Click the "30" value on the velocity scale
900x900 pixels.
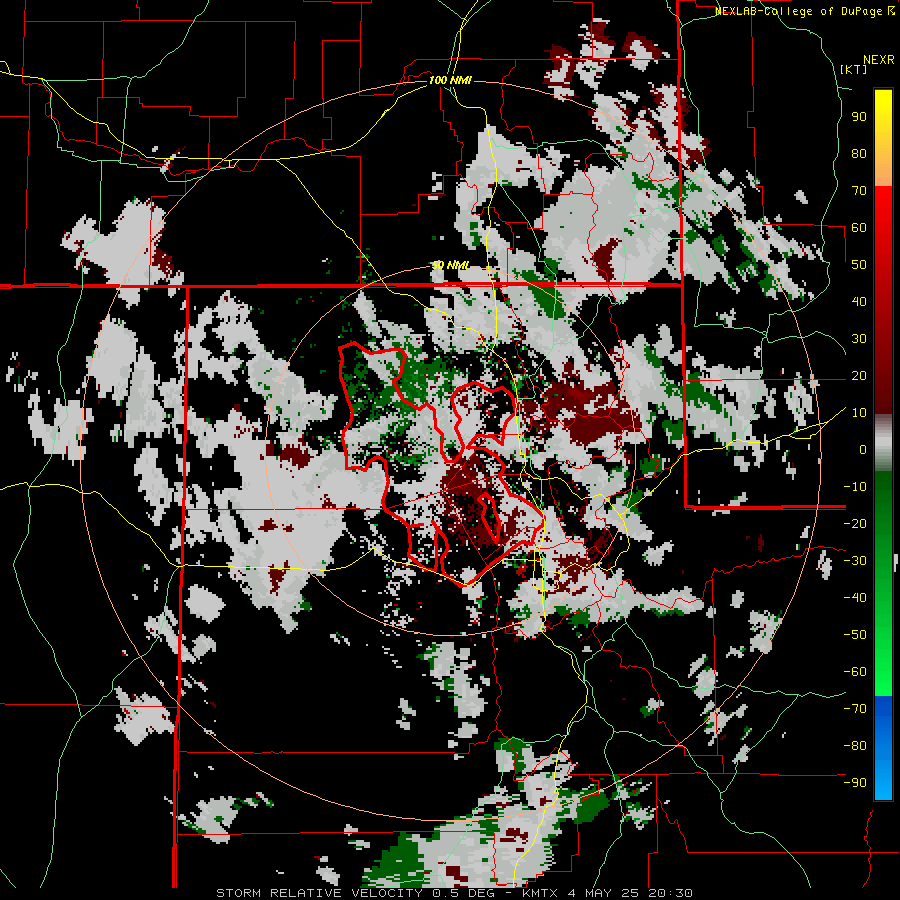click(859, 339)
